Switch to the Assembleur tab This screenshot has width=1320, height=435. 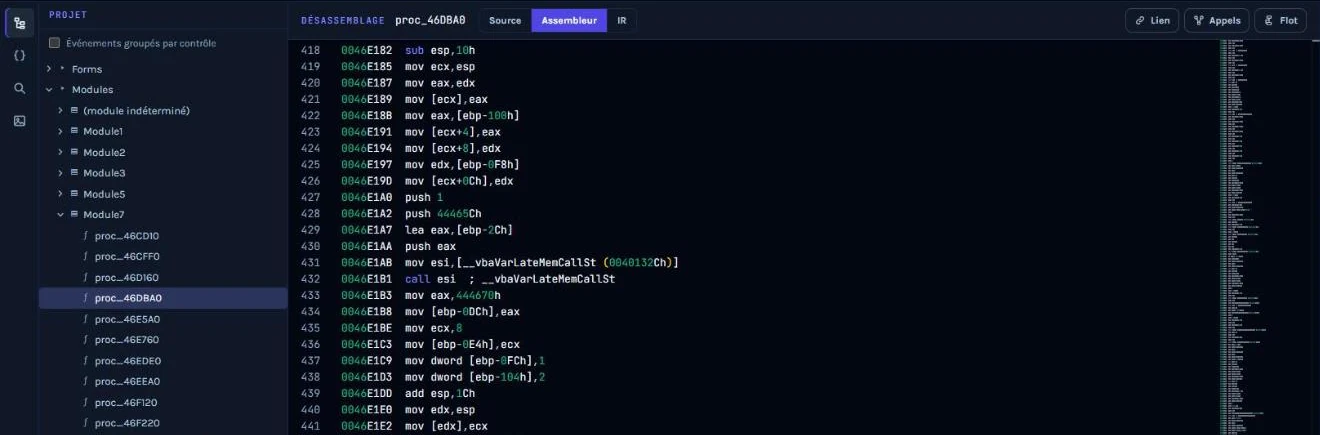(x=569, y=20)
